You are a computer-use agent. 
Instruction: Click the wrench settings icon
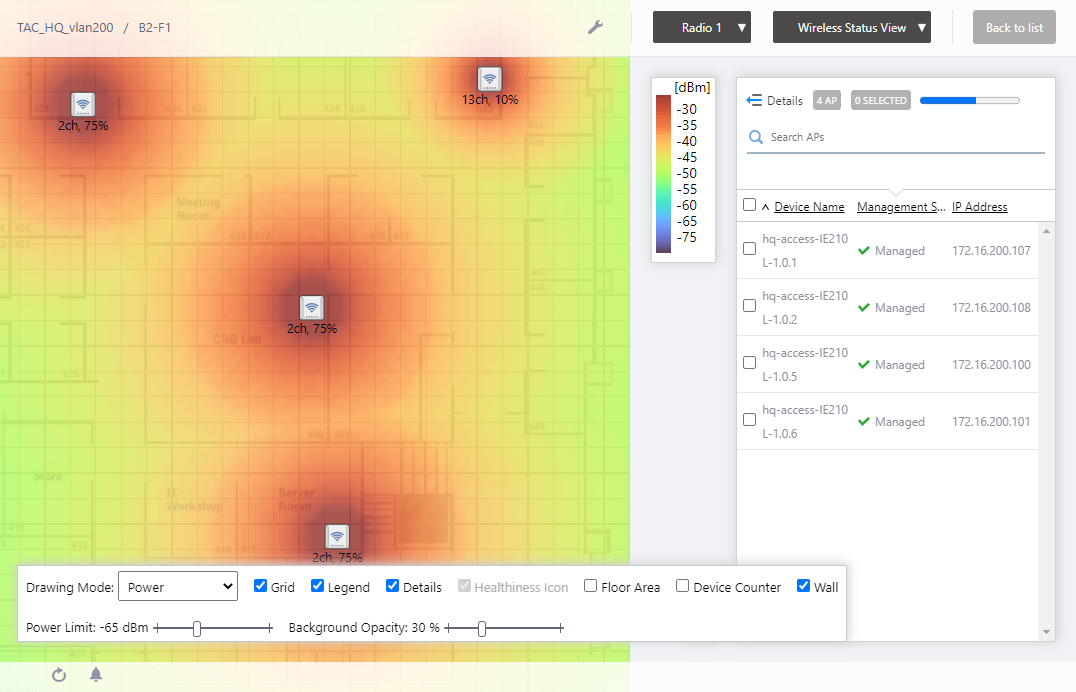pos(595,27)
